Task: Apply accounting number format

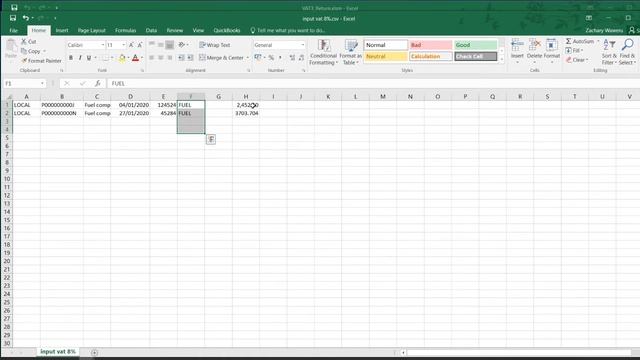Action: pos(258,58)
